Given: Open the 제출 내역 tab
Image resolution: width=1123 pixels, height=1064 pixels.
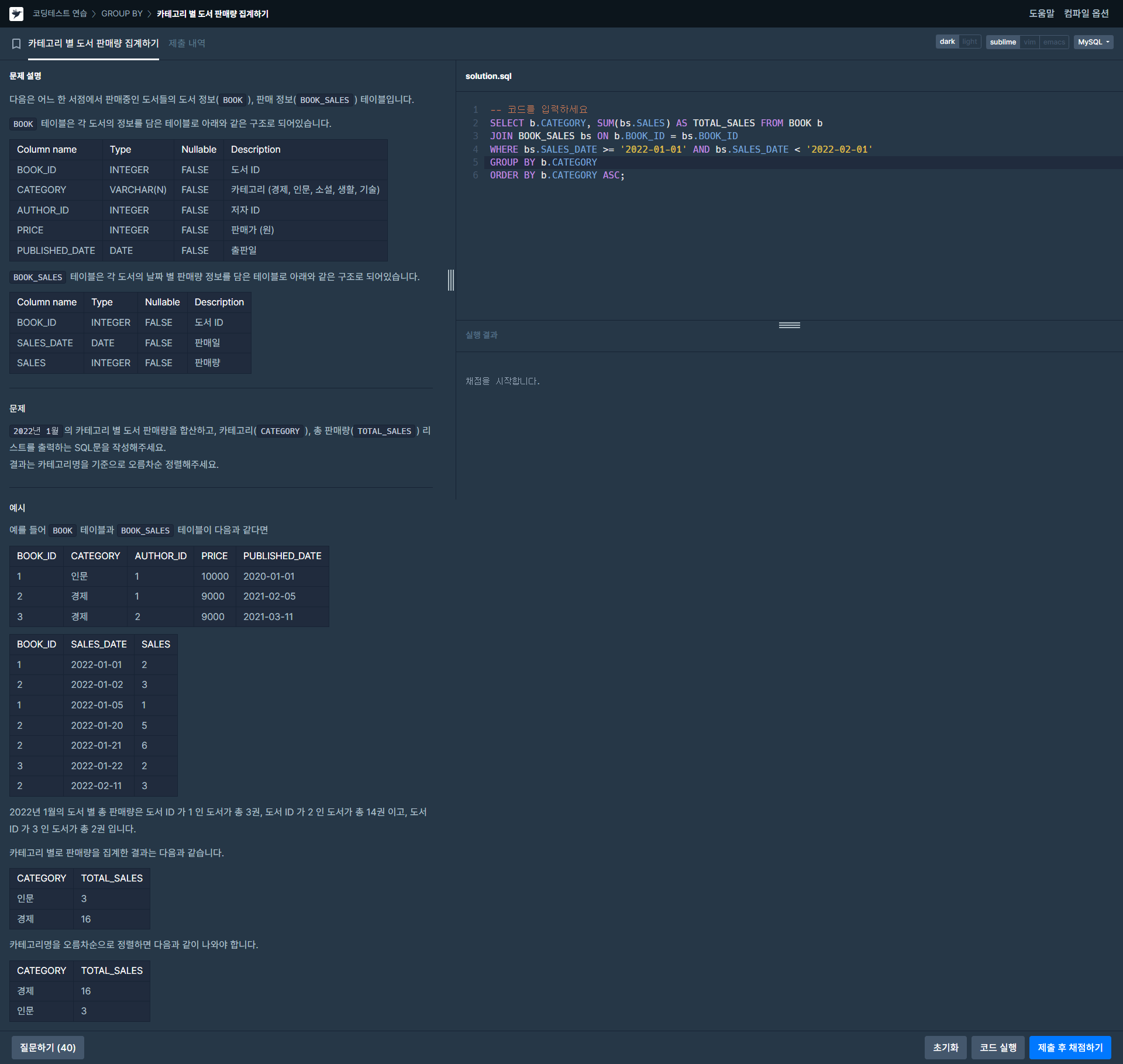Looking at the screenshot, I should click(x=187, y=43).
